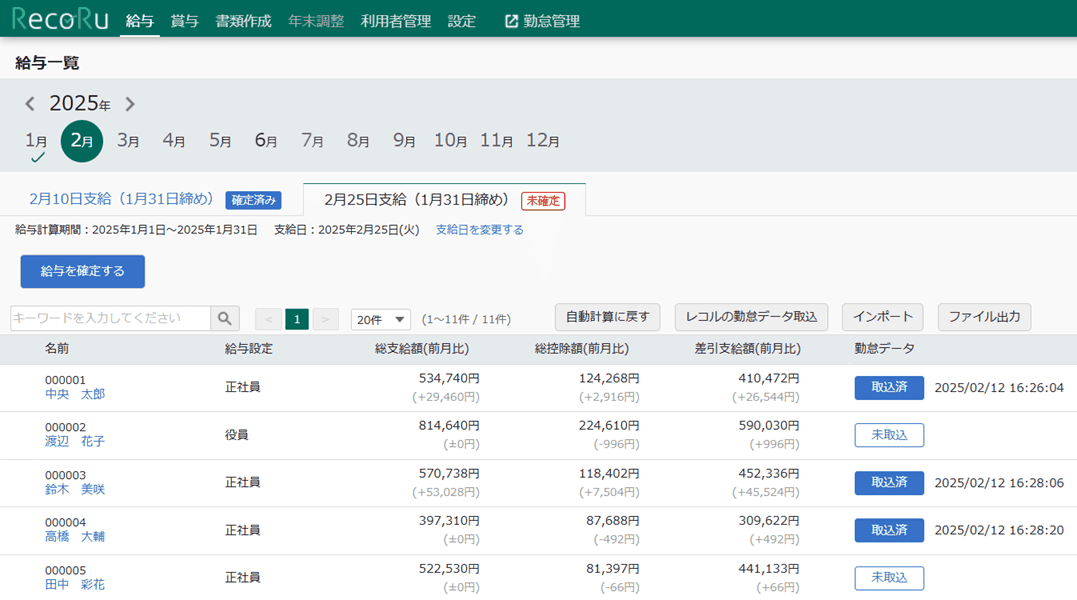Toggle 未取込 button for 渡辺 花子
The image size is (1077, 600).
click(x=889, y=435)
